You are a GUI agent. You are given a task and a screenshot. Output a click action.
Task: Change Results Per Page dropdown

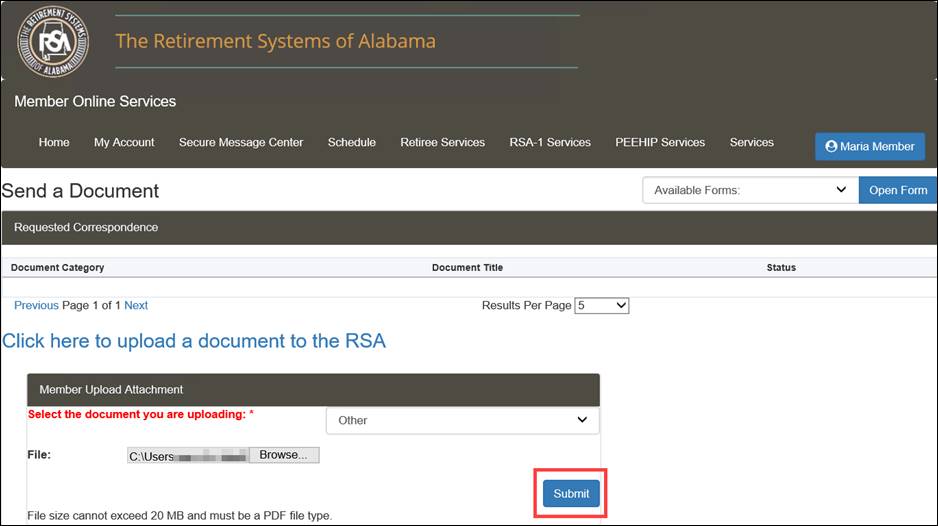[601, 306]
